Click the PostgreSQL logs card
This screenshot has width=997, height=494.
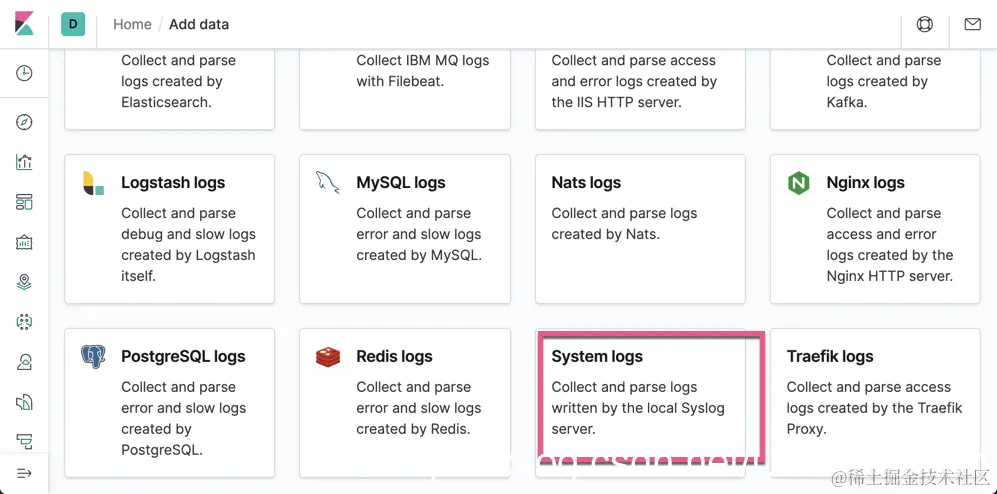[x=170, y=400]
